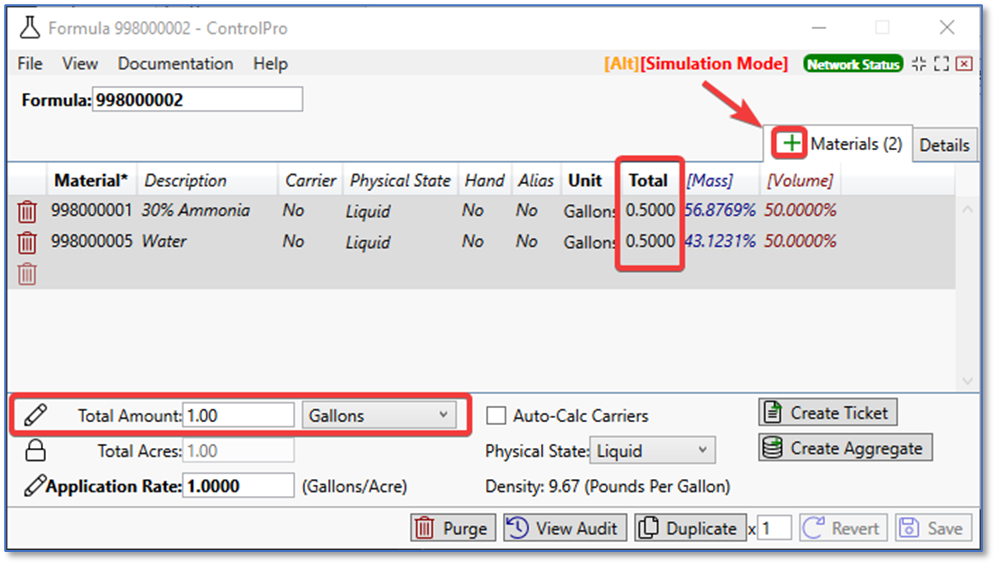Toggle the lock icon next to Total Acres
The width and height of the screenshot is (996, 565).
click(x=35, y=450)
